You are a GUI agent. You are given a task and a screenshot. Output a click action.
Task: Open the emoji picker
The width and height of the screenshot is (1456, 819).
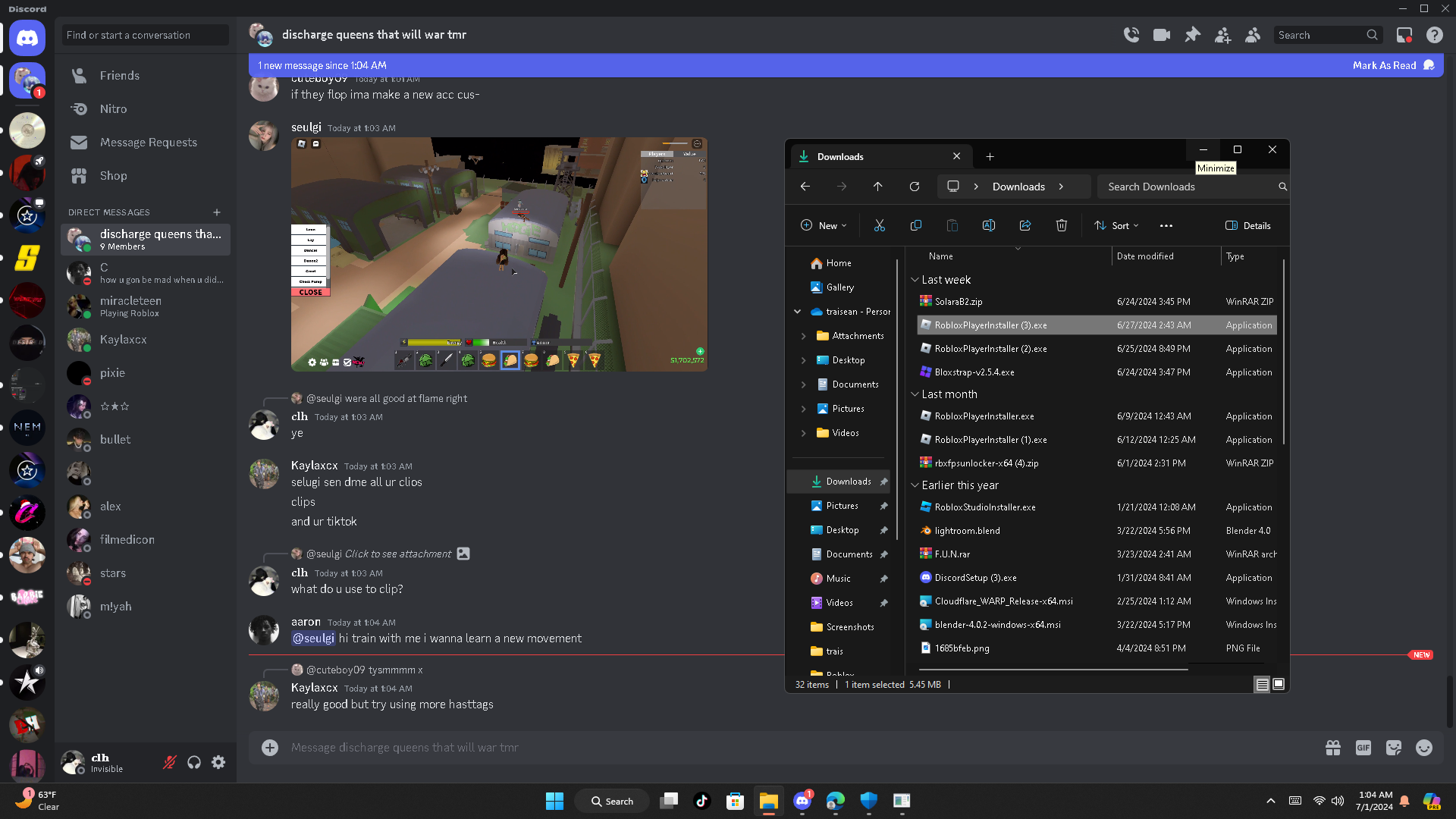pyautogui.click(x=1424, y=748)
